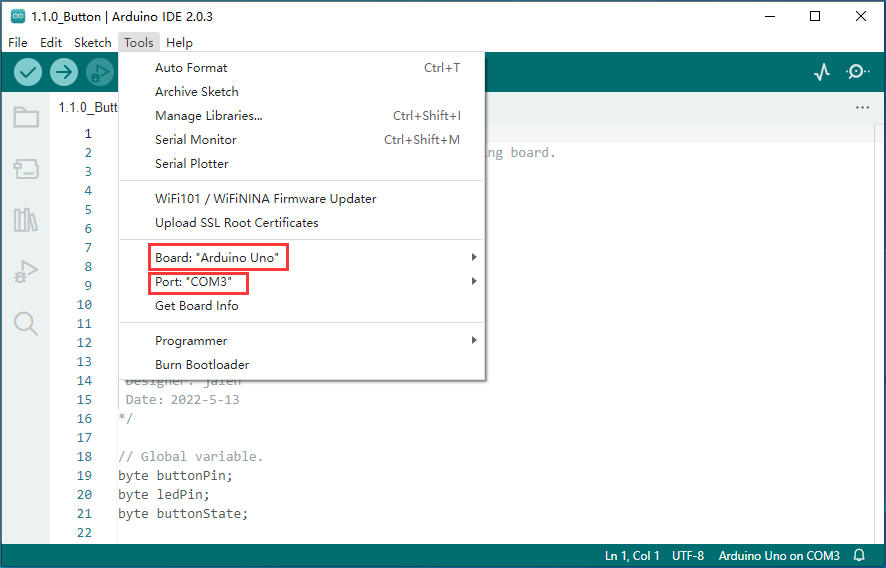
Task: Select Upload SSL Root Certificates
Action: click(x=302, y=223)
